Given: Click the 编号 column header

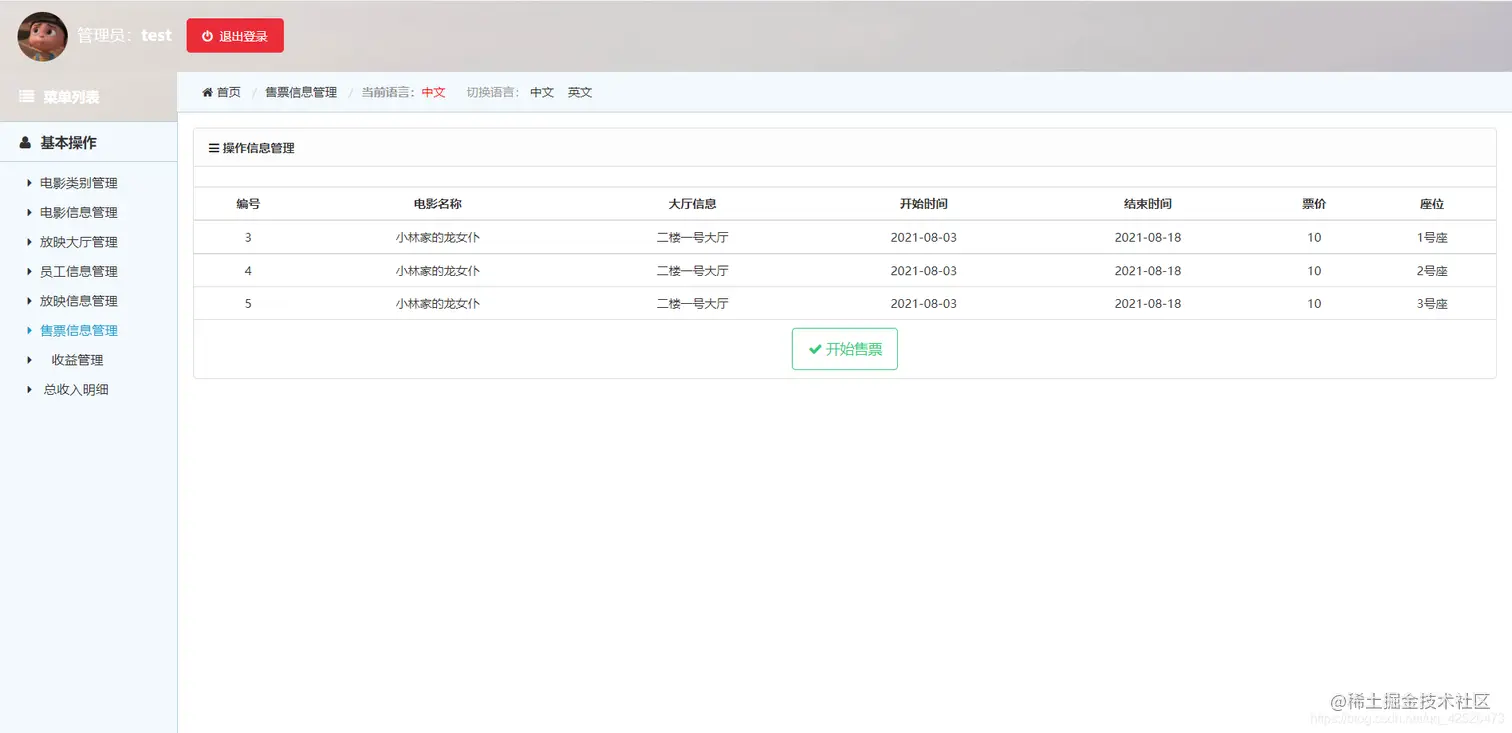Looking at the screenshot, I should [x=248, y=204].
